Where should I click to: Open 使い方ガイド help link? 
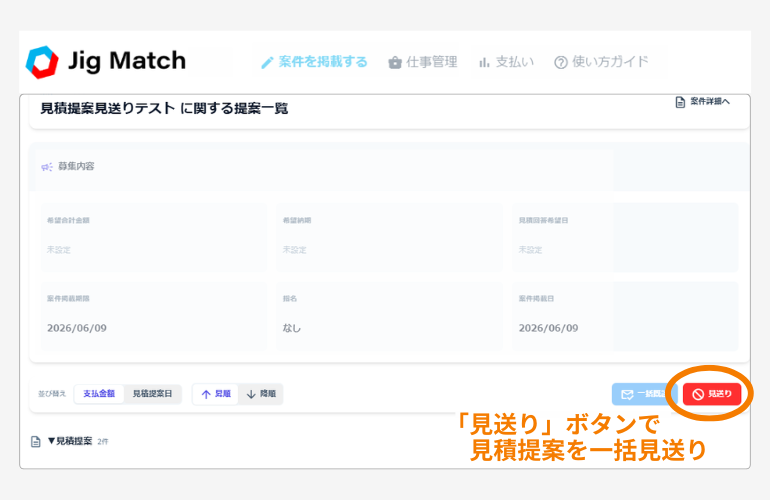[601, 62]
